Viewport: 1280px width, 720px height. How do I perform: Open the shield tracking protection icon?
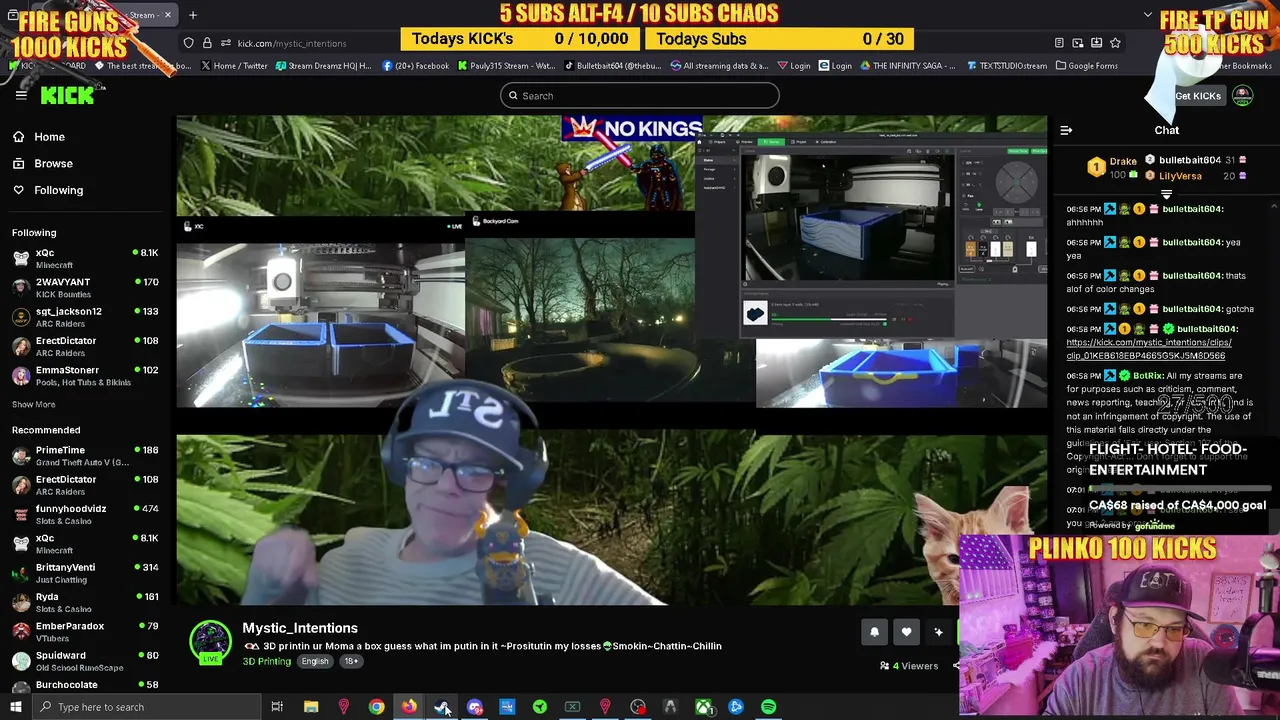click(x=188, y=43)
